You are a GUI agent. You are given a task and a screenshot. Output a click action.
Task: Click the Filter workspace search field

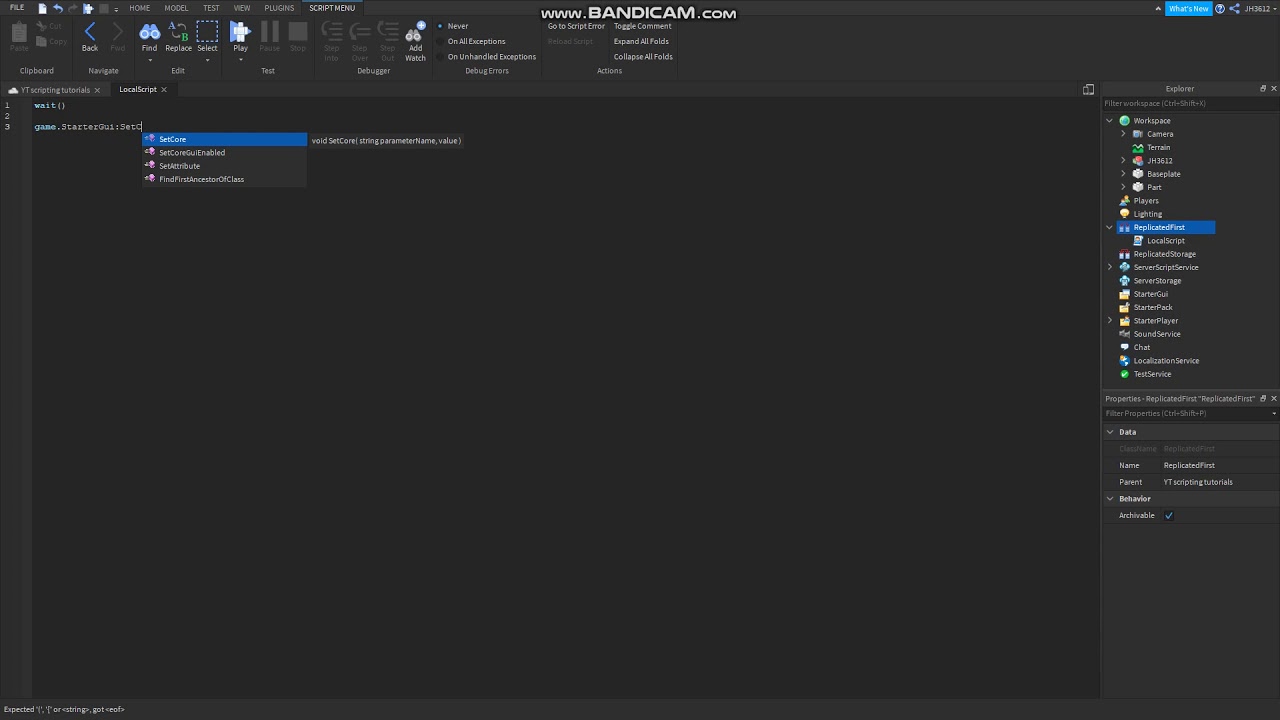[x=1190, y=104]
